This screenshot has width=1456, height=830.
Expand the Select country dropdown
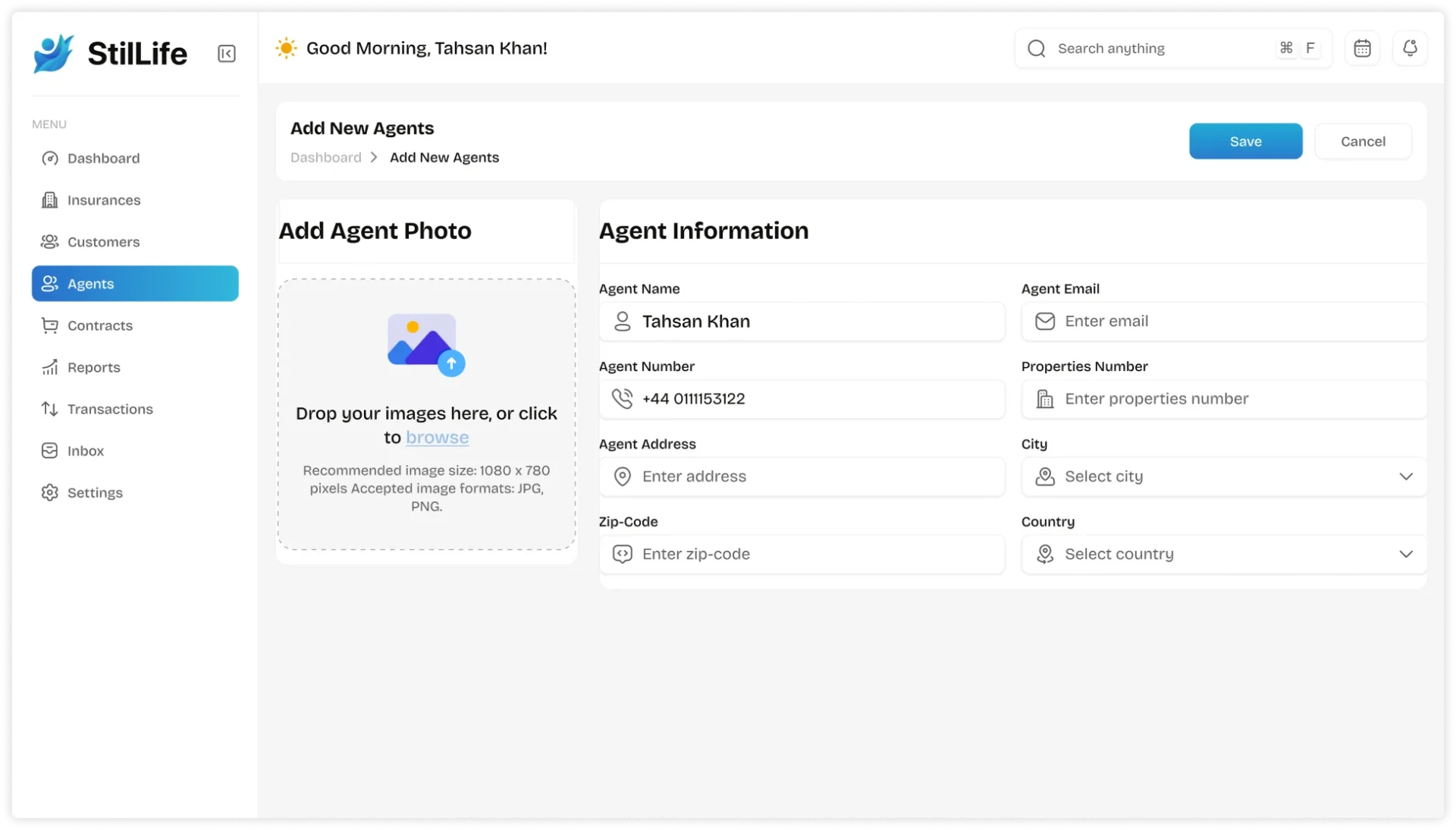[1223, 554]
